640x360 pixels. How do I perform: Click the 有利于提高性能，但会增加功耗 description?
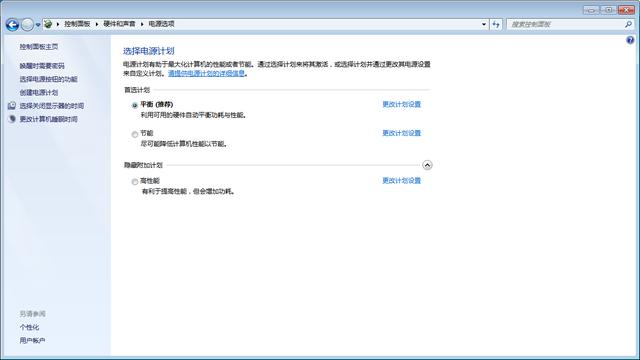click(189, 191)
